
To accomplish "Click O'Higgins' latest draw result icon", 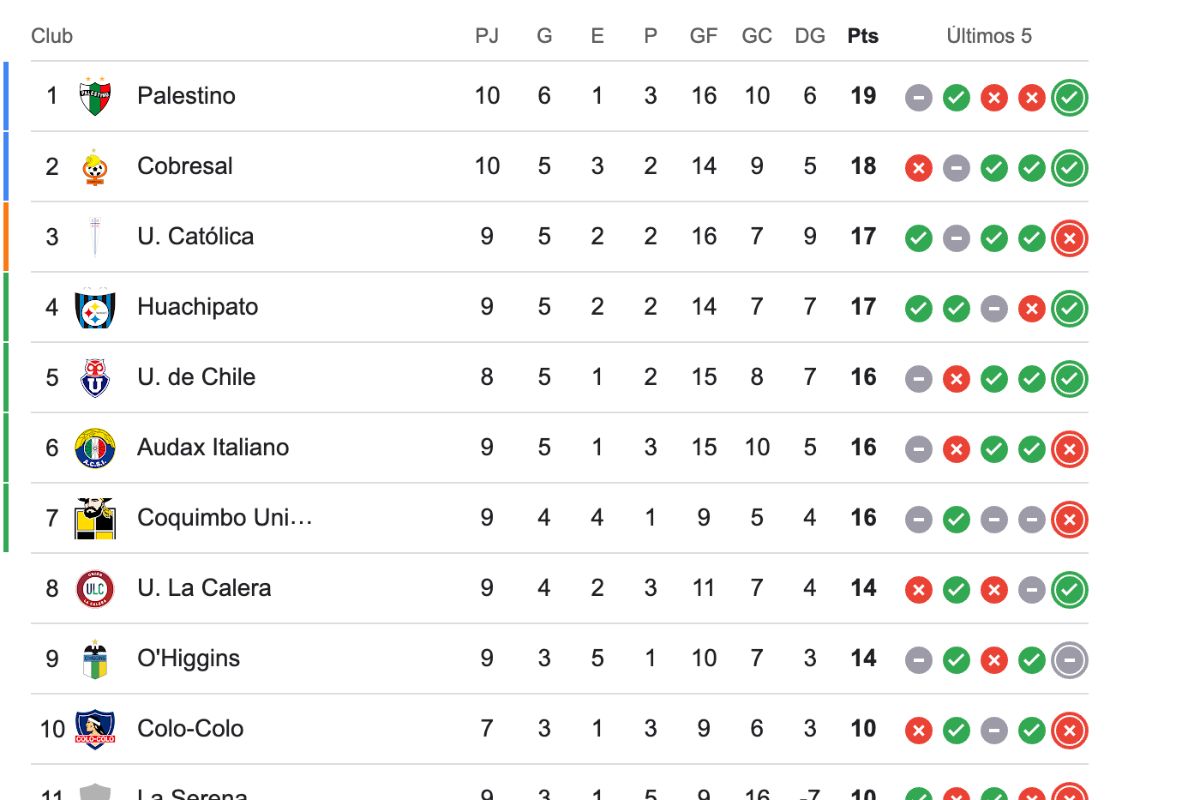I will point(1070,660).
